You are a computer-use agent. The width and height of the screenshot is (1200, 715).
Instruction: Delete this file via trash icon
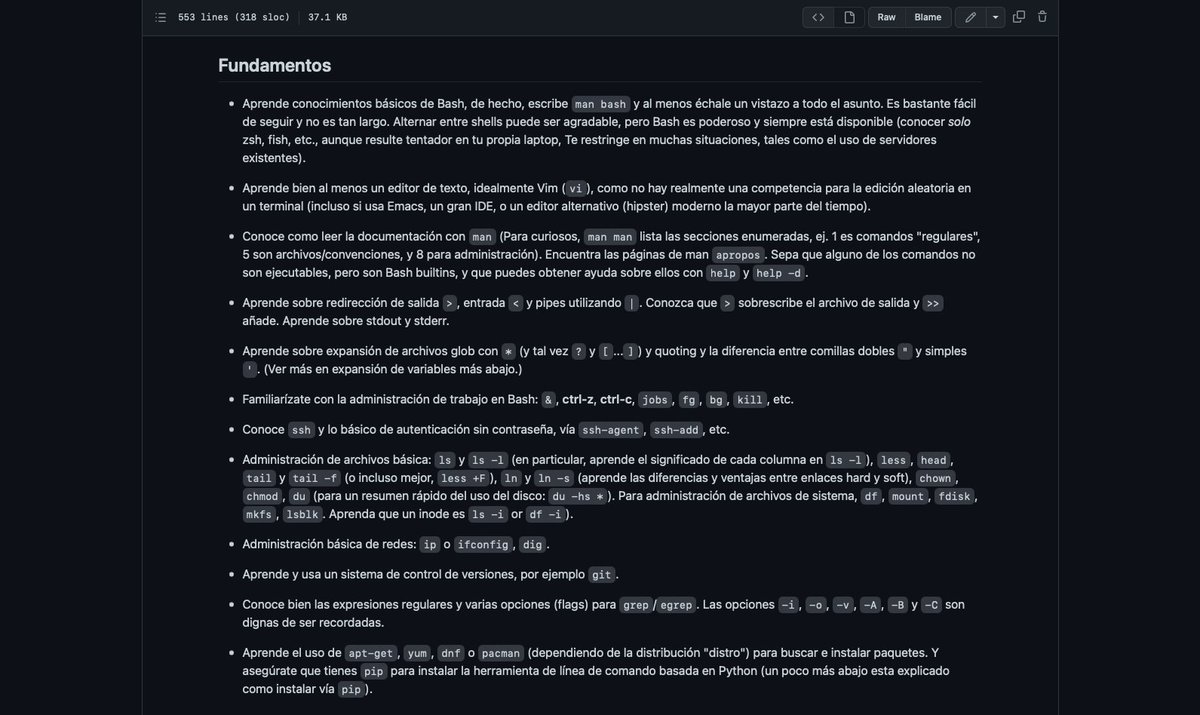(1042, 17)
